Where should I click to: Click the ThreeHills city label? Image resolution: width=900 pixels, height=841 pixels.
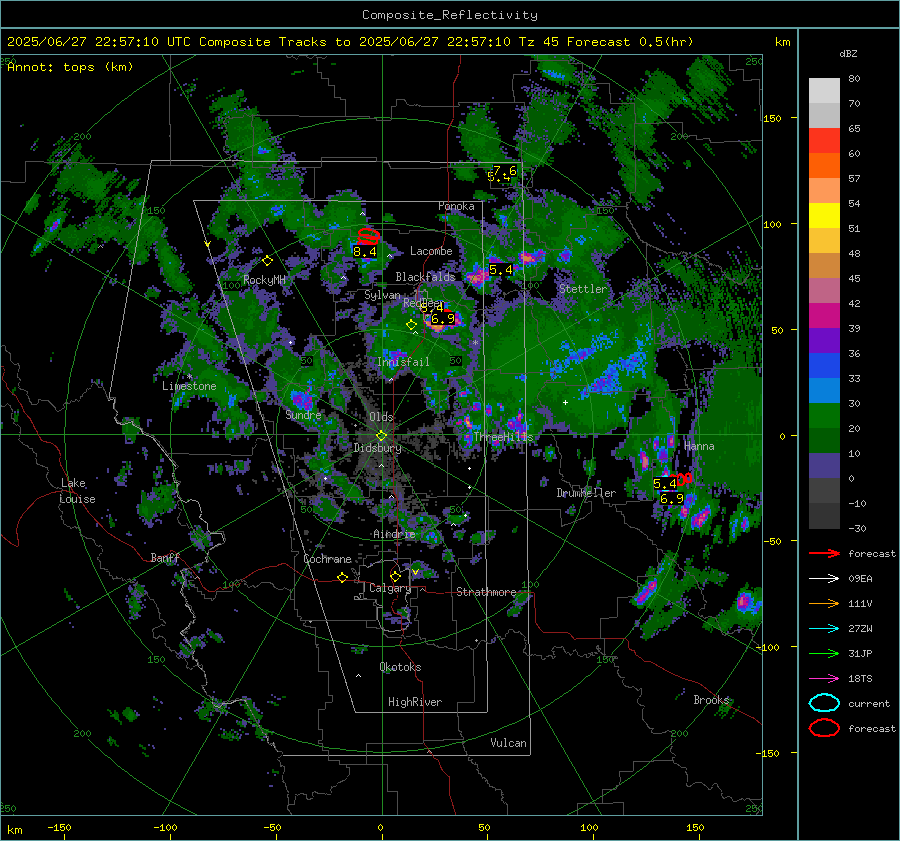pos(503,437)
